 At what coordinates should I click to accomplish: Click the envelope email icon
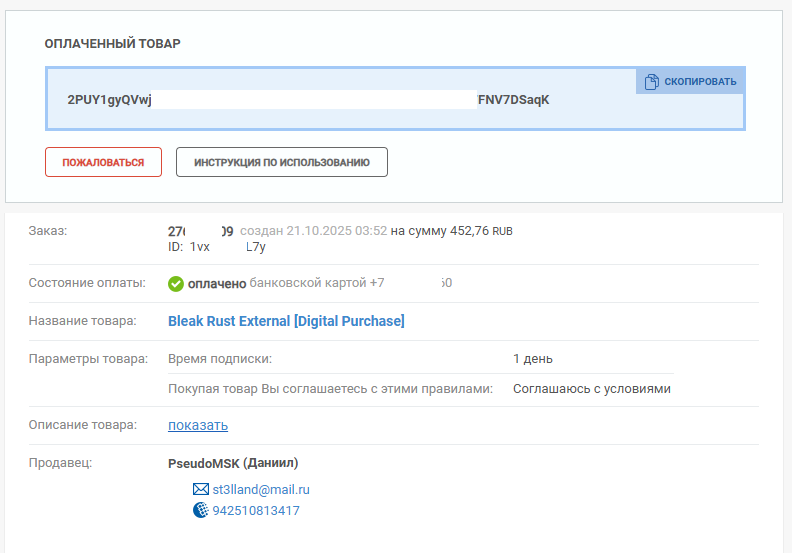click(x=201, y=489)
